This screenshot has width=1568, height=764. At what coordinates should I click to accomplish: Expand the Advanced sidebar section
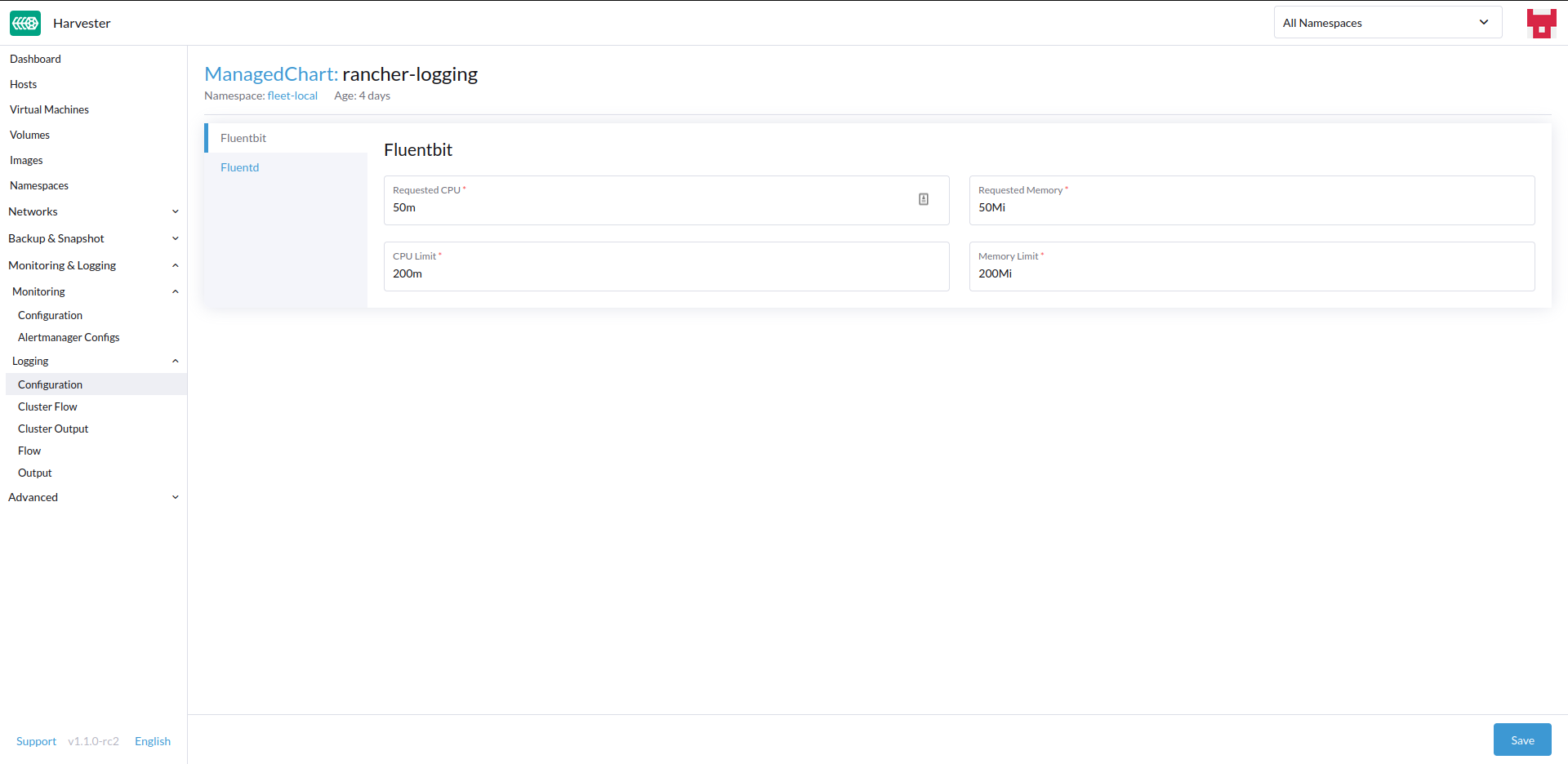[x=93, y=497]
